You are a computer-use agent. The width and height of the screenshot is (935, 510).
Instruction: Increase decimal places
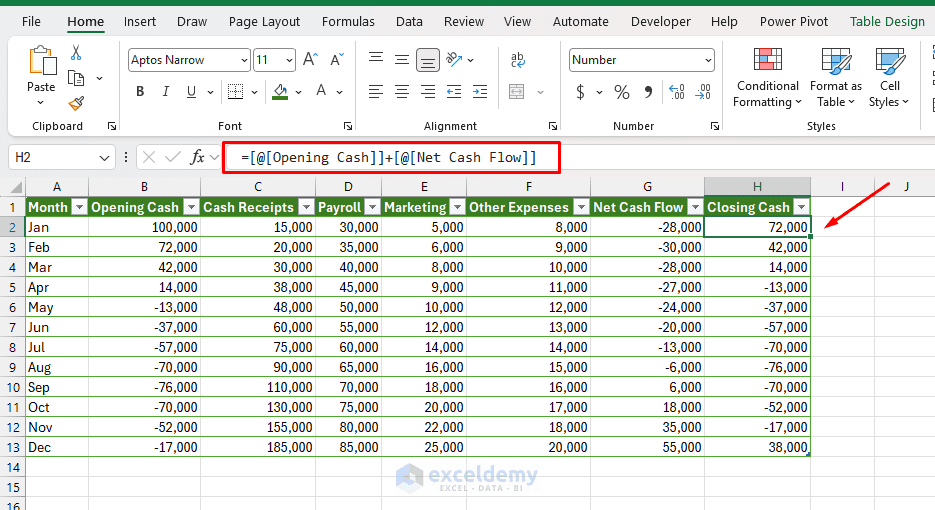pyautogui.click(x=677, y=92)
